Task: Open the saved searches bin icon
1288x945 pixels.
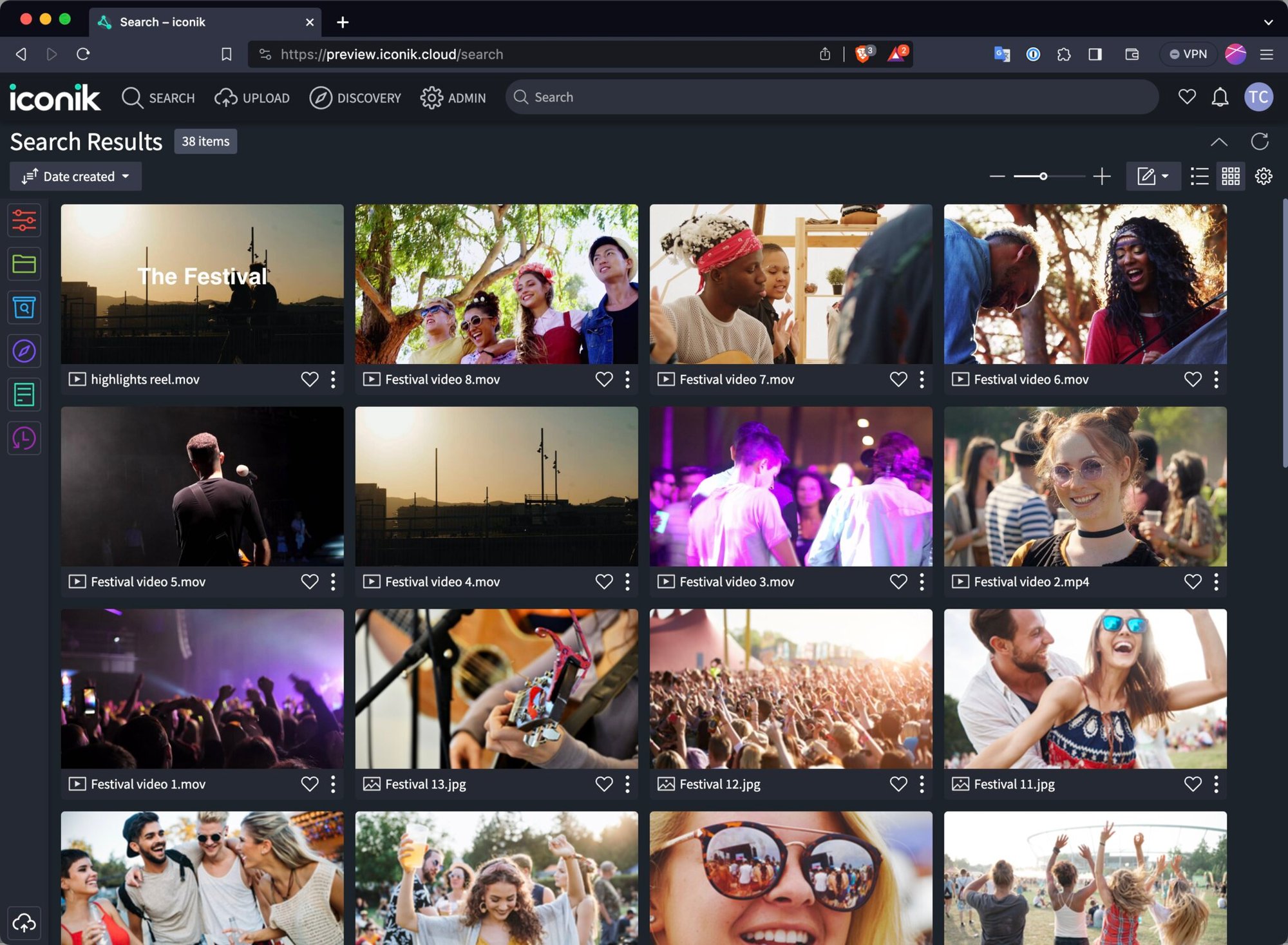Action: tap(24, 307)
